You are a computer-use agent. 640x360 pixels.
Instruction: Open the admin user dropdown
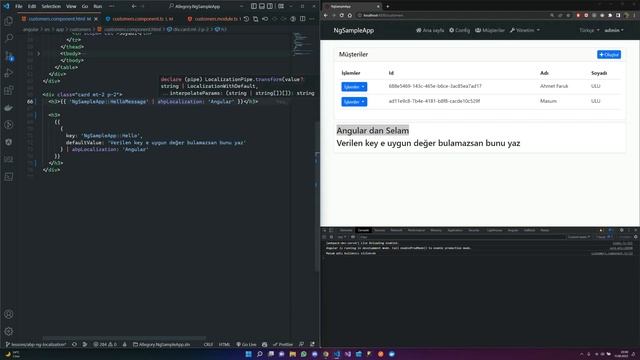(x=614, y=30)
